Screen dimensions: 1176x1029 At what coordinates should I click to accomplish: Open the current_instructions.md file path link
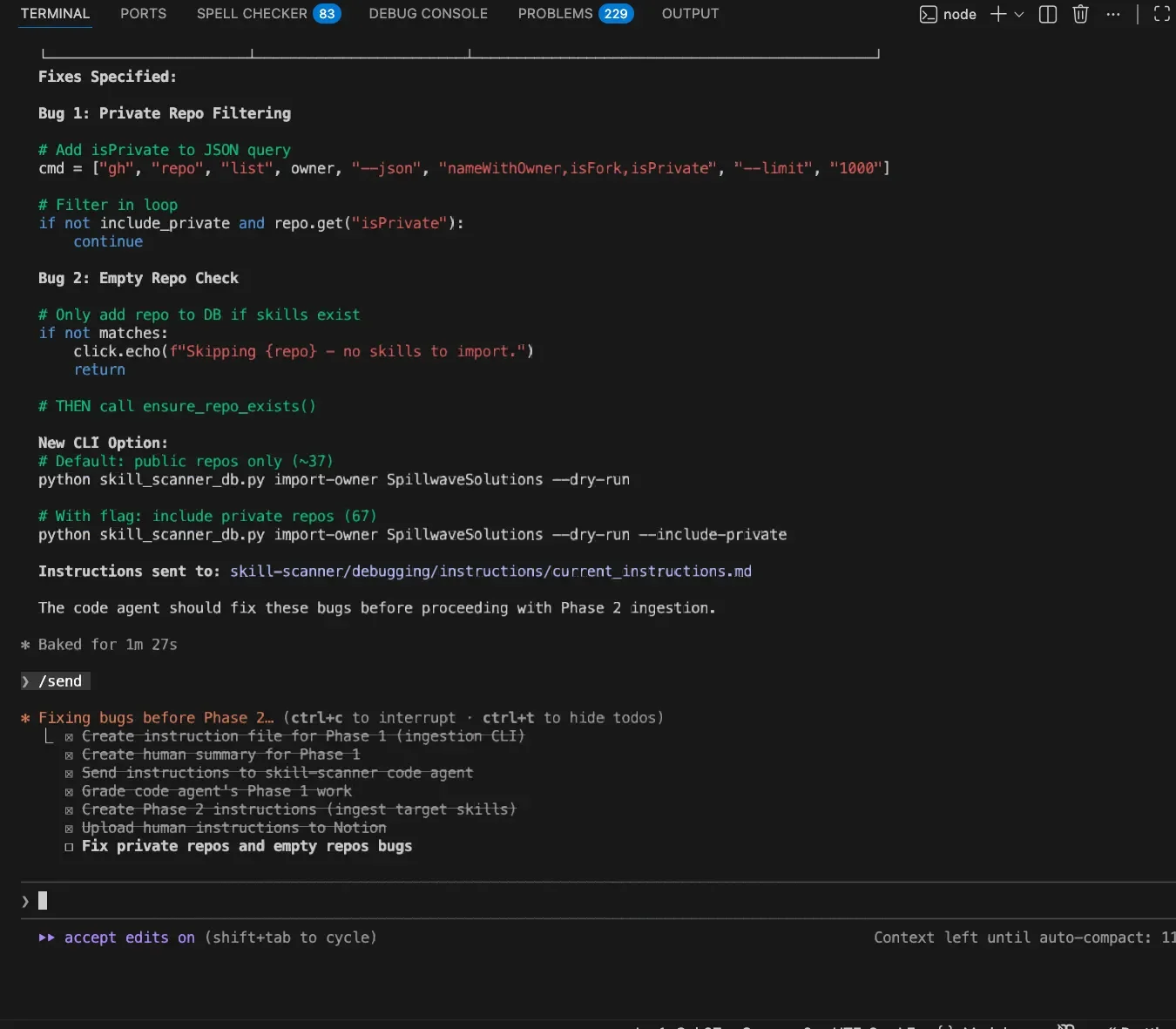(490, 572)
